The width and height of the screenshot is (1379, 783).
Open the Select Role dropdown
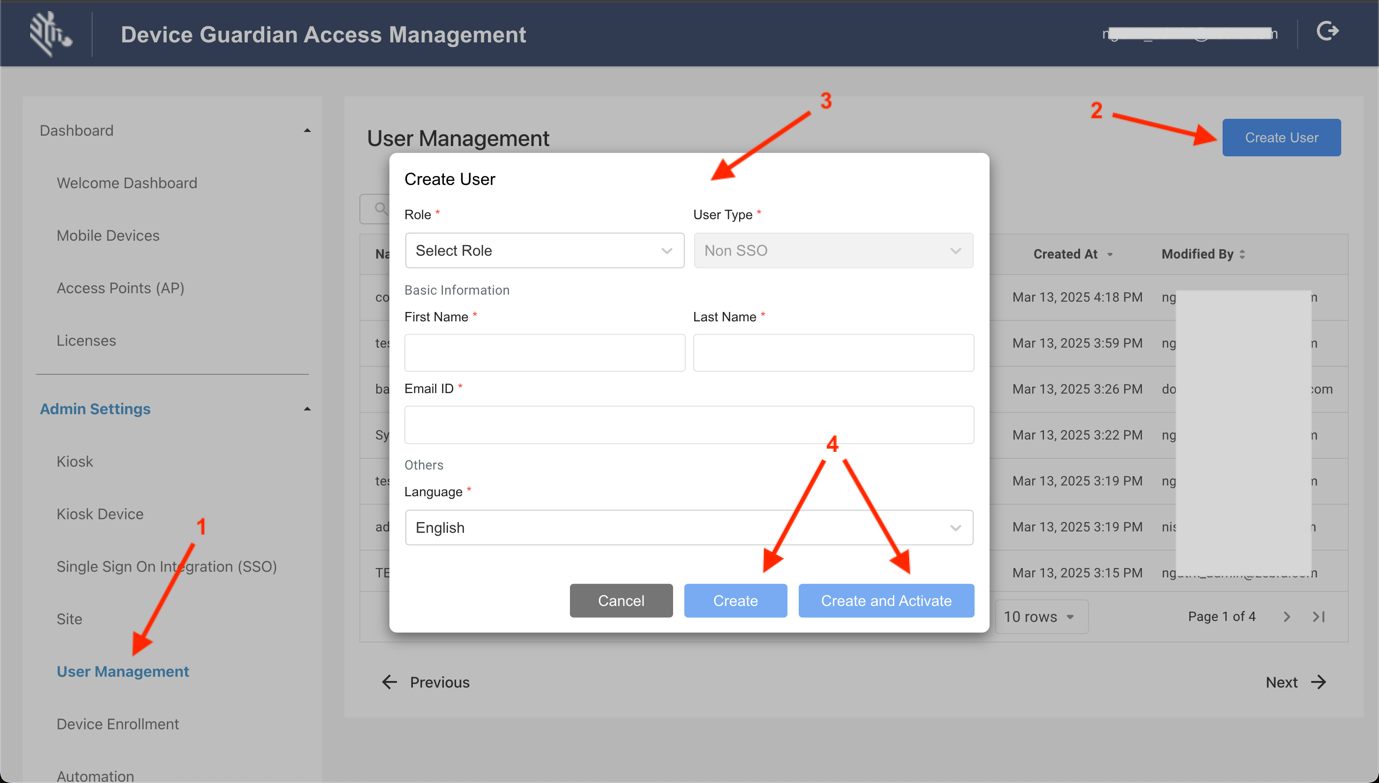pos(544,251)
